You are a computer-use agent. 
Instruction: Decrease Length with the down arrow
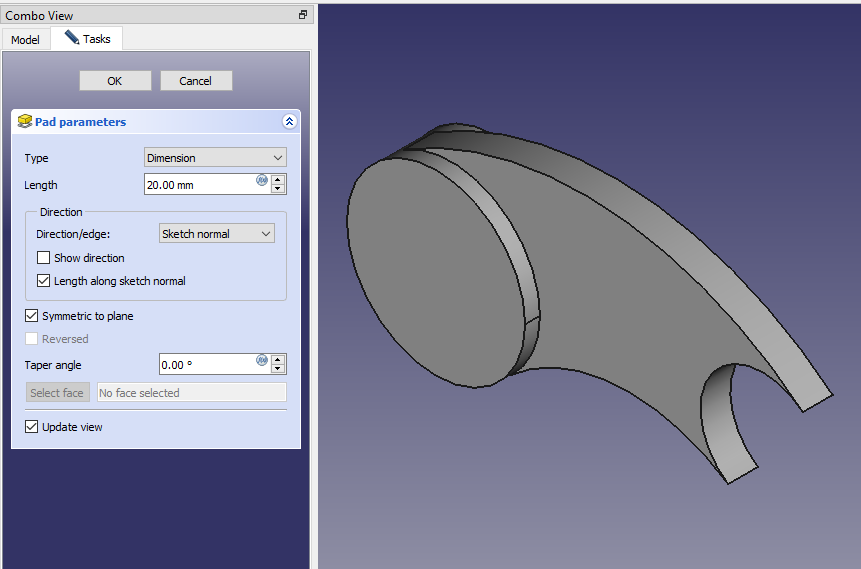[x=278, y=189]
